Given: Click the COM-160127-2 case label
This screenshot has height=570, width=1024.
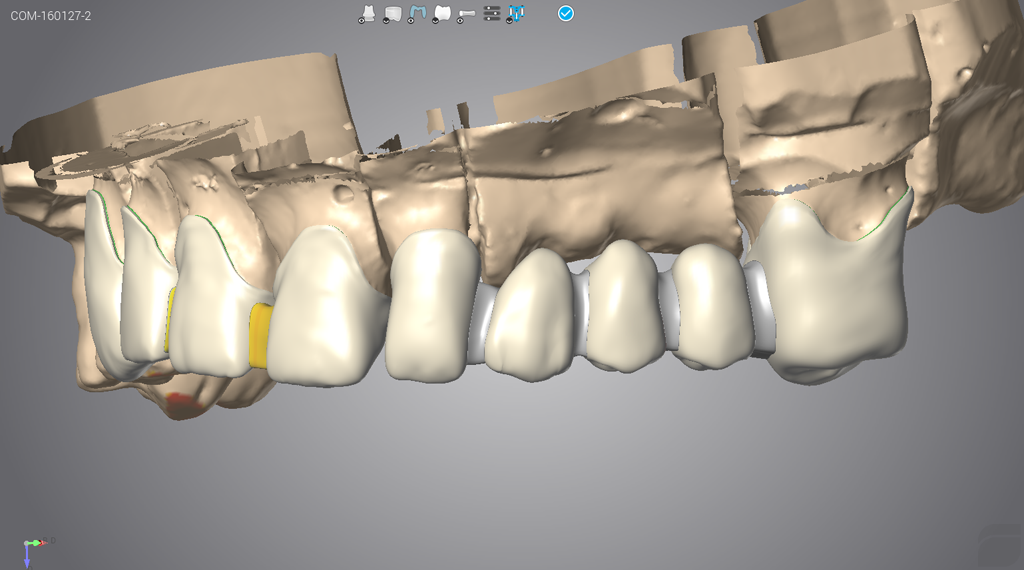Looking at the screenshot, I should (51, 16).
